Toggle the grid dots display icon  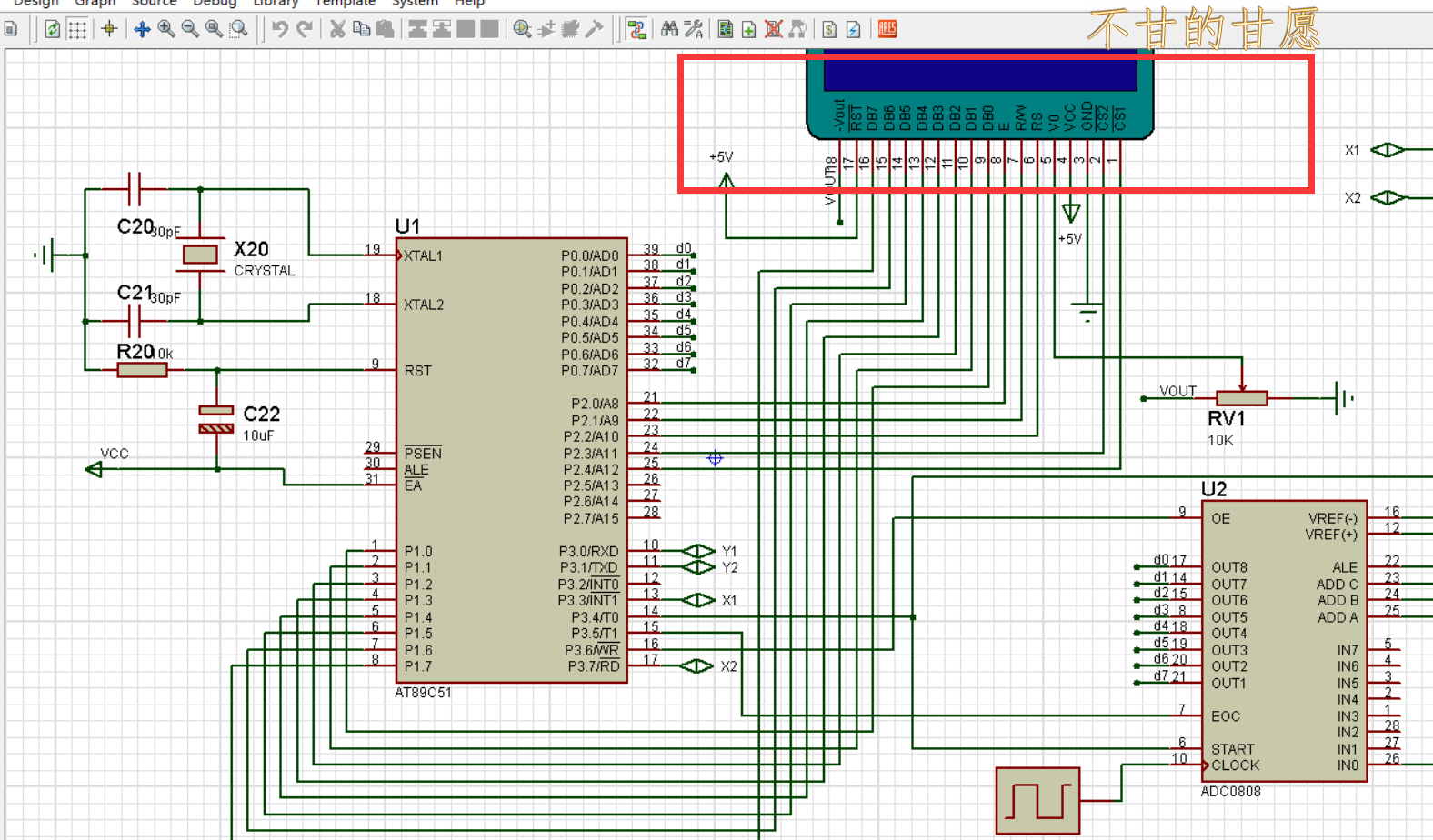(x=77, y=29)
